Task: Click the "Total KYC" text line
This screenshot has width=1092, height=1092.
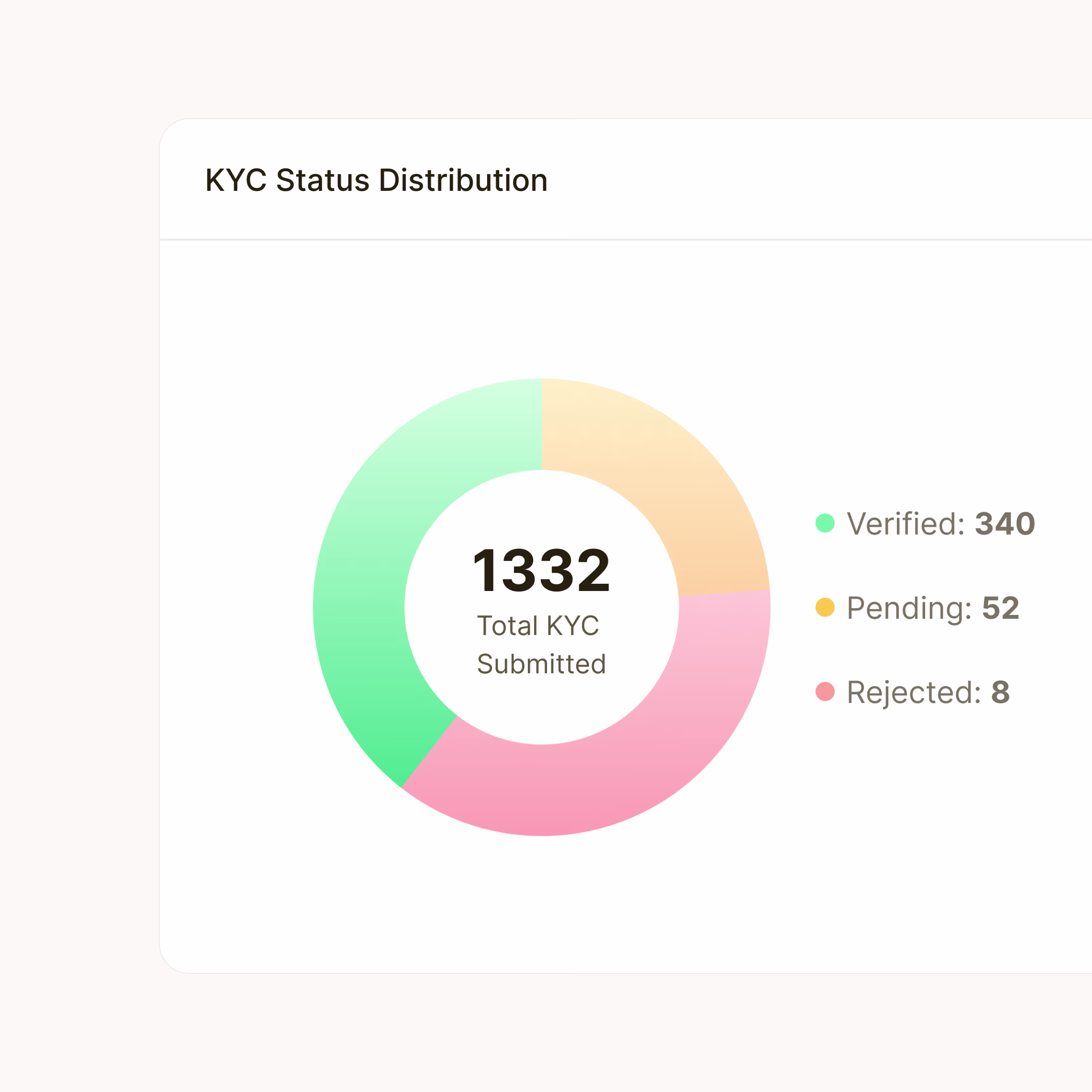Action: tap(538, 626)
